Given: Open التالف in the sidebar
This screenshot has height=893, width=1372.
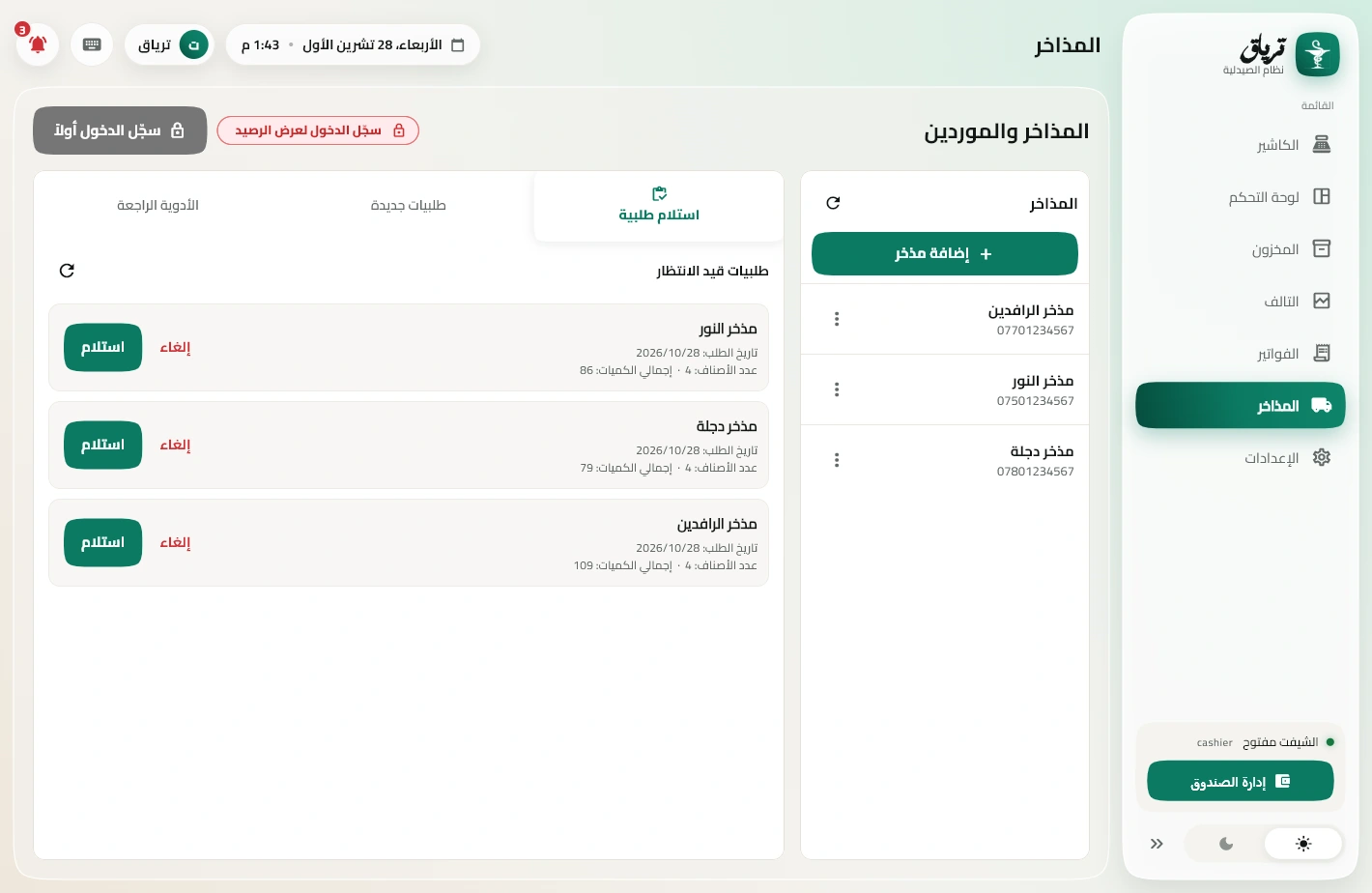Looking at the screenshot, I should point(1241,302).
